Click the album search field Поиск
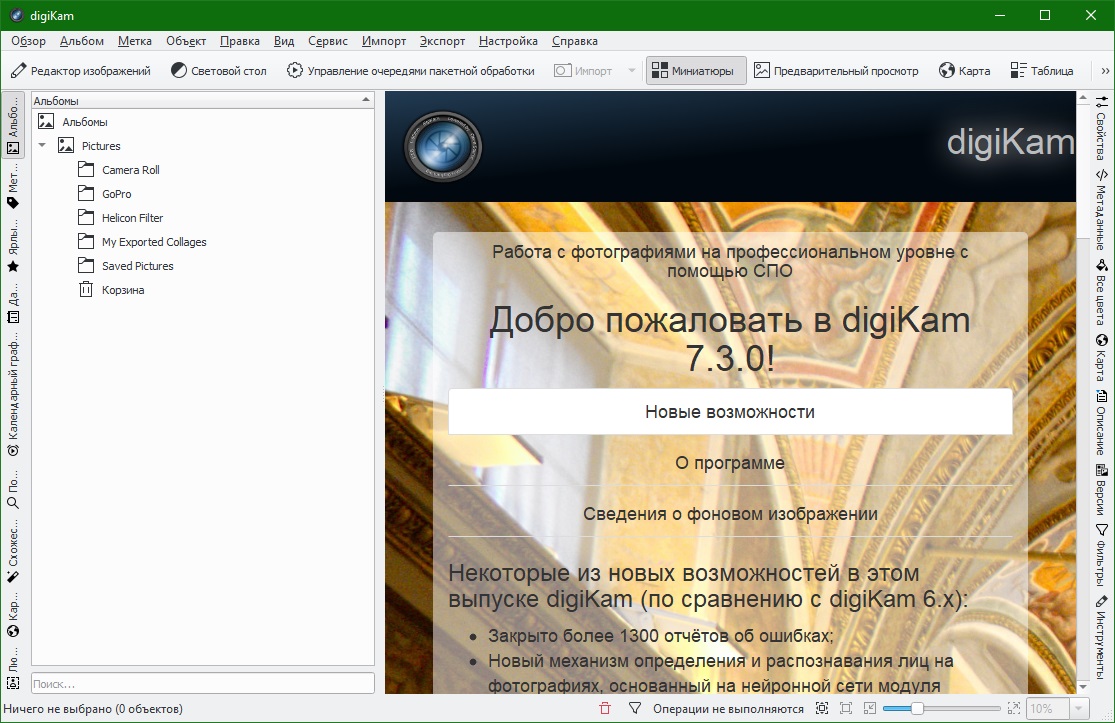 point(203,683)
